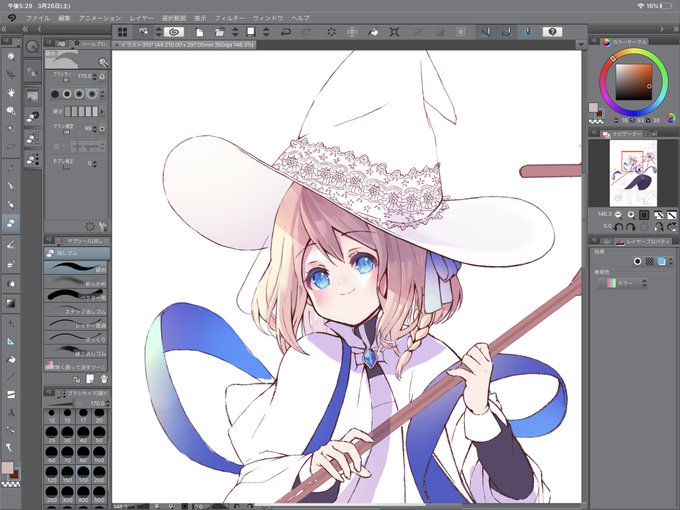Enable the layer color effect in Layer Property

(661, 261)
